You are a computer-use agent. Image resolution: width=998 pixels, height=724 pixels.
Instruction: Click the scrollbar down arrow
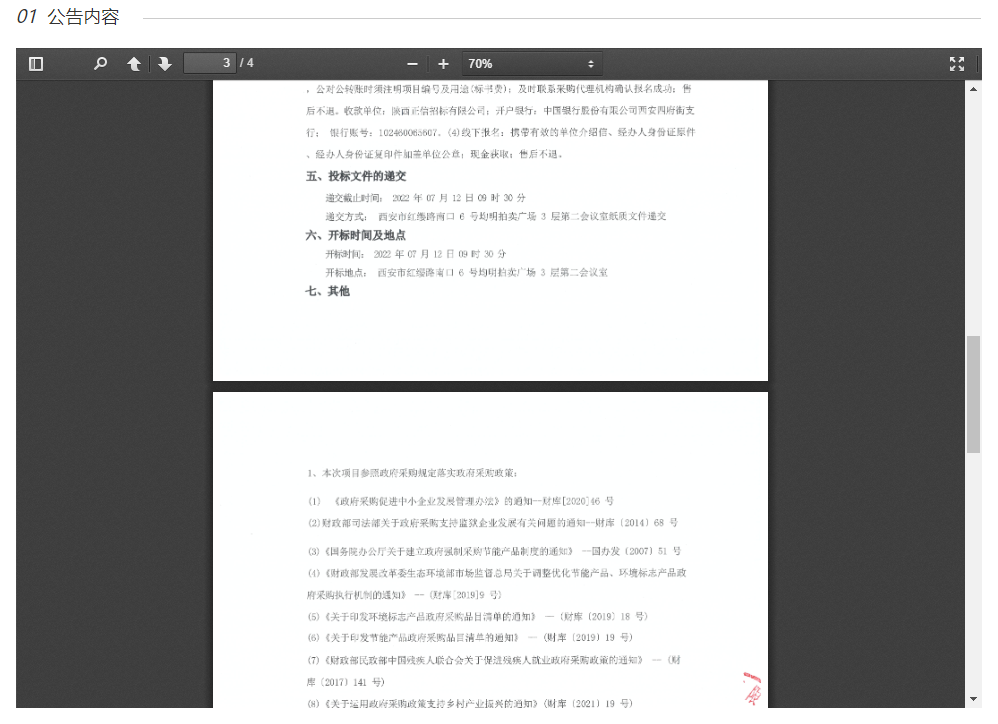point(973,698)
